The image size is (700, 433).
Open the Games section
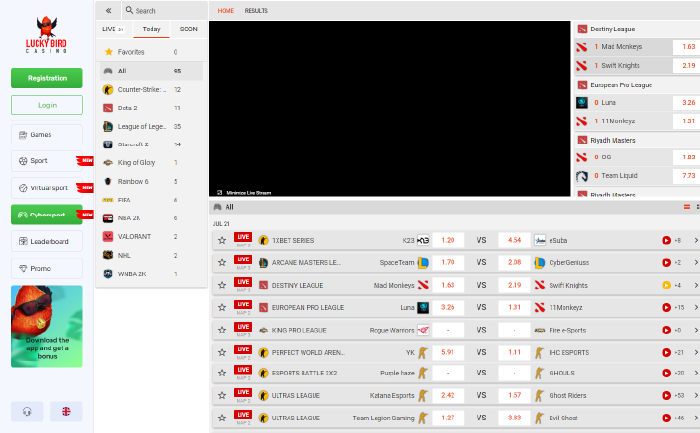coord(47,135)
